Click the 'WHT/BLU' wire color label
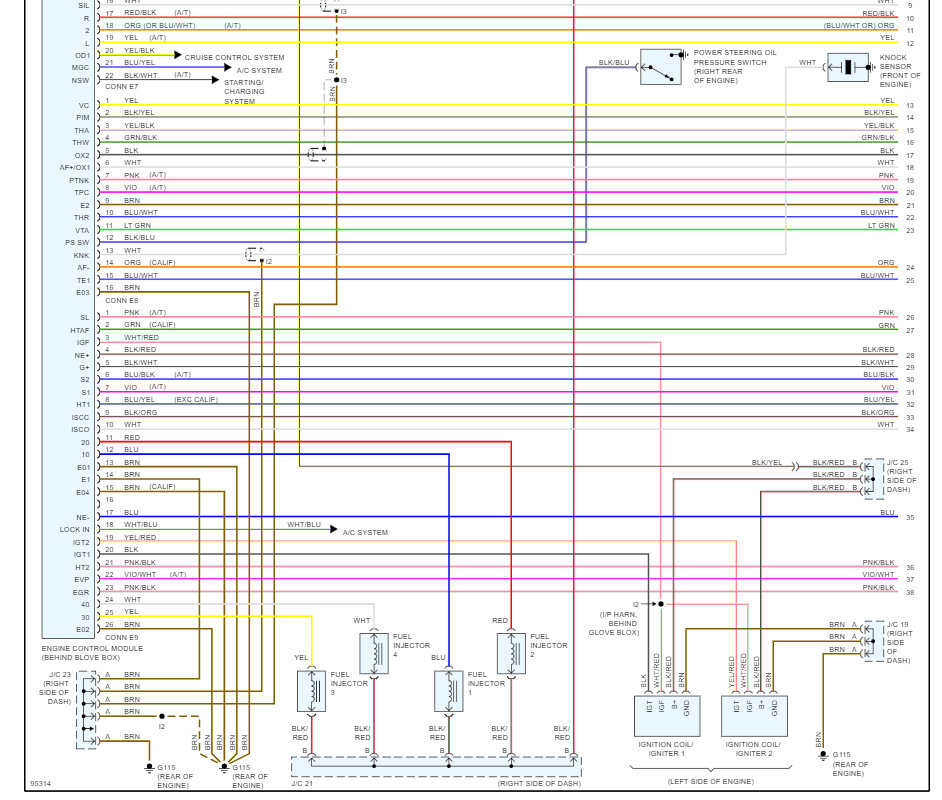Viewport: 942px width, 800px height. 304,524
